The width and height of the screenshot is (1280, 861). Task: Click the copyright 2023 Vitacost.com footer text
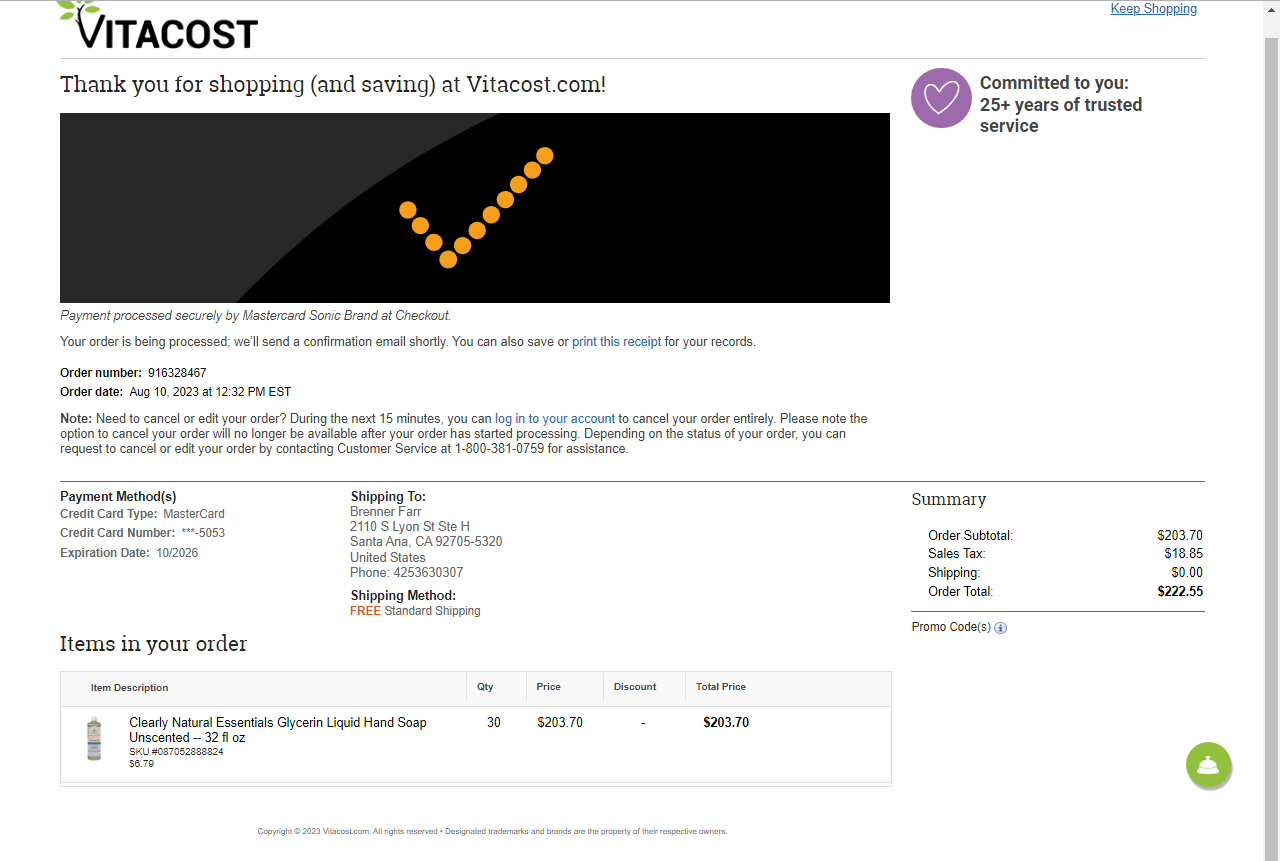pos(492,832)
